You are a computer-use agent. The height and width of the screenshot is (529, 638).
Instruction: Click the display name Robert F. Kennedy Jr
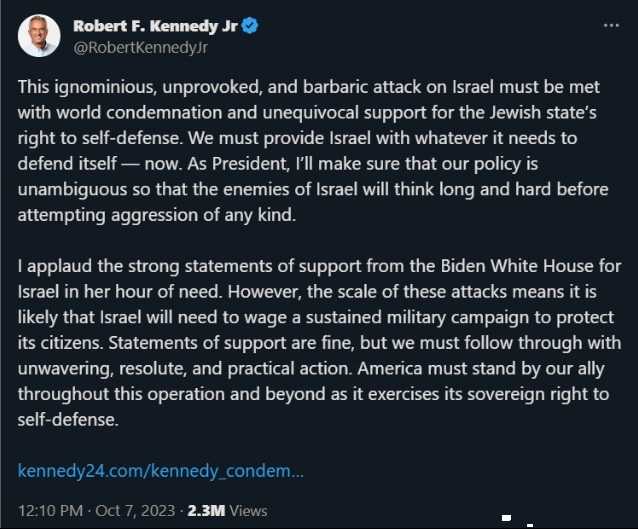click(x=155, y=26)
